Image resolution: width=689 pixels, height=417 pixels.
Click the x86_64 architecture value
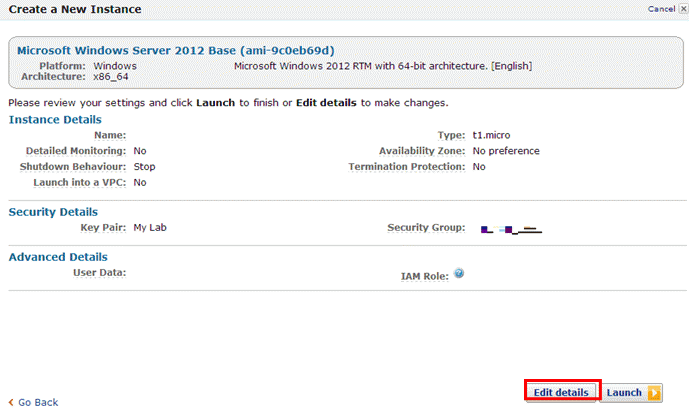pos(111,77)
